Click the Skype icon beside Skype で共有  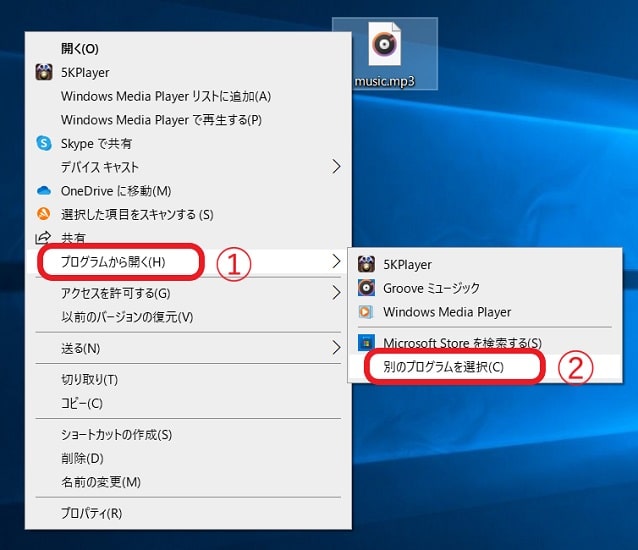pos(44,143)
